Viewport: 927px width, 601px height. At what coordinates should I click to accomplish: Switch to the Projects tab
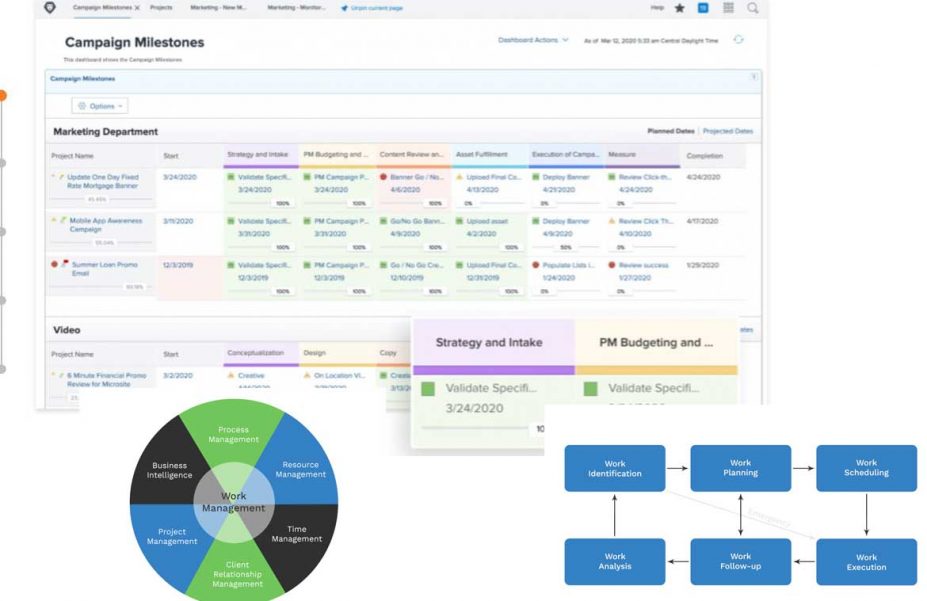(x=160, y=8)
